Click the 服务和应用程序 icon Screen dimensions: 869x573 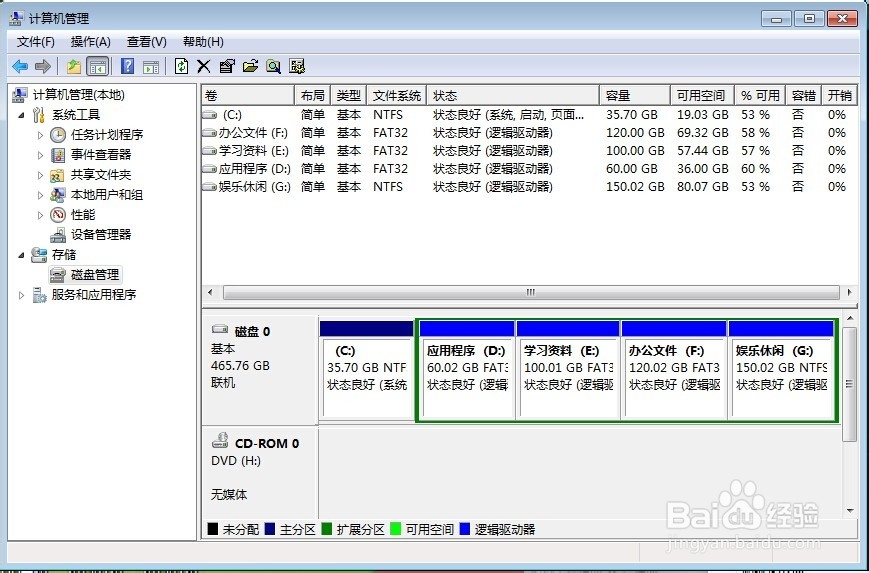point(39,295)
